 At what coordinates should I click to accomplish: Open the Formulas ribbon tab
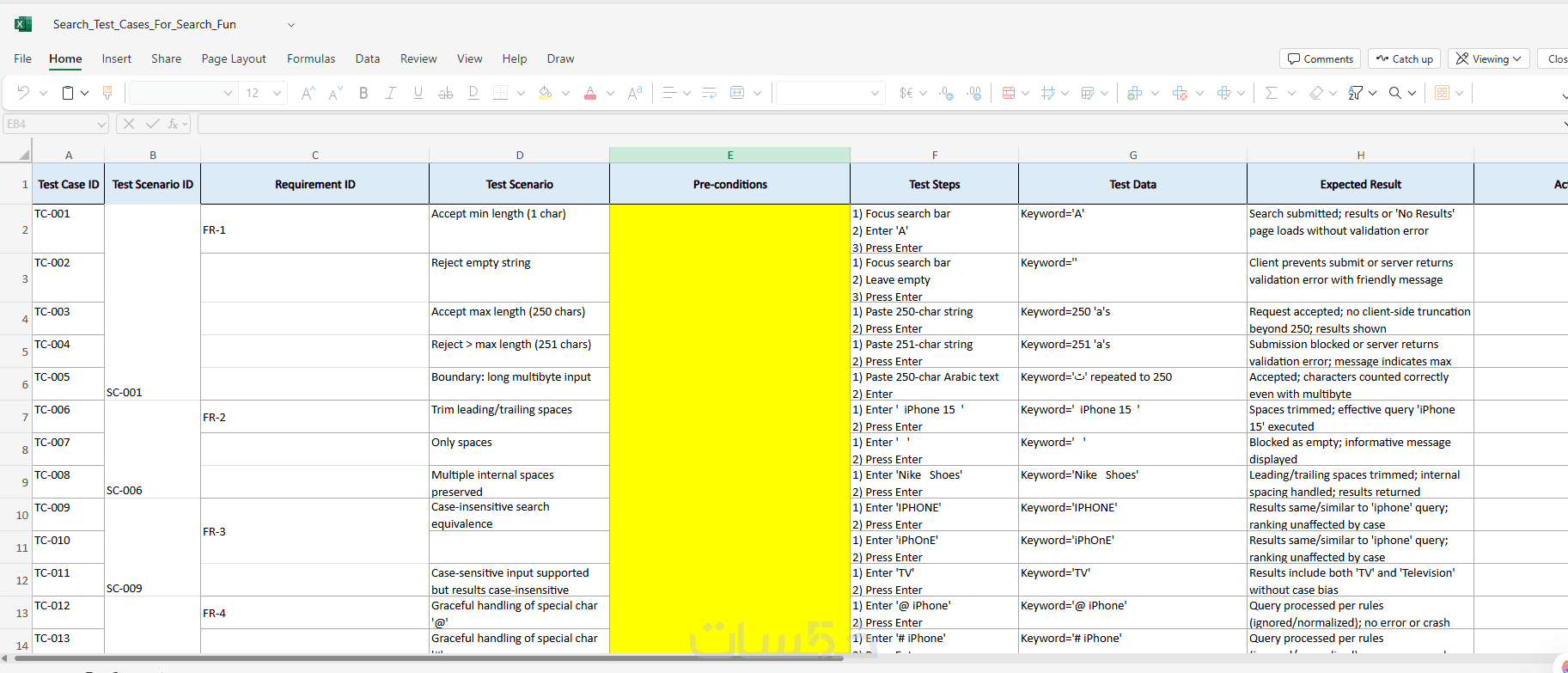pos(311,58)
